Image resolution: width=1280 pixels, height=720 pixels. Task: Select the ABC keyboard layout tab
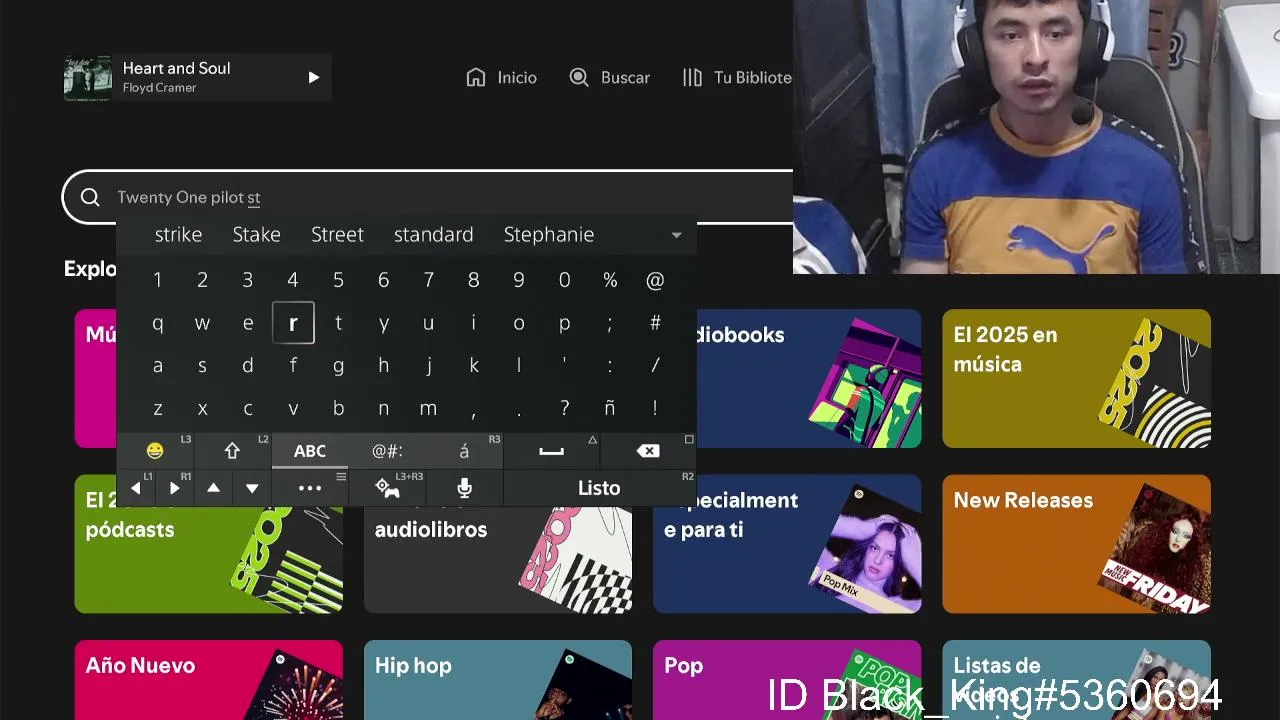pos(310,451)
